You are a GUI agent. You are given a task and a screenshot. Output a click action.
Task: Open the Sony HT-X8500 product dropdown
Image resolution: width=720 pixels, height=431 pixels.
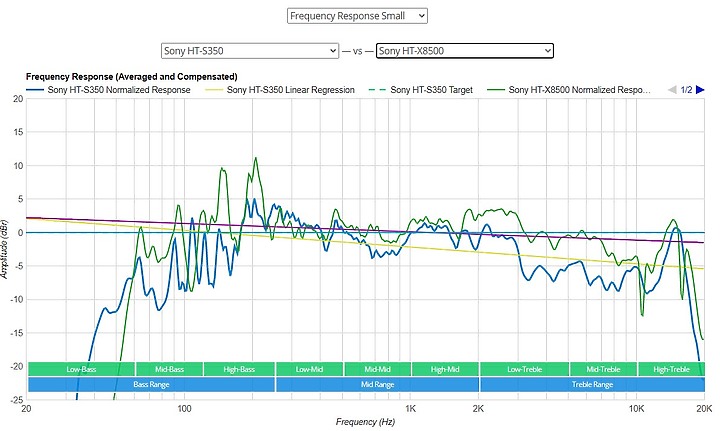click(465, 50)
